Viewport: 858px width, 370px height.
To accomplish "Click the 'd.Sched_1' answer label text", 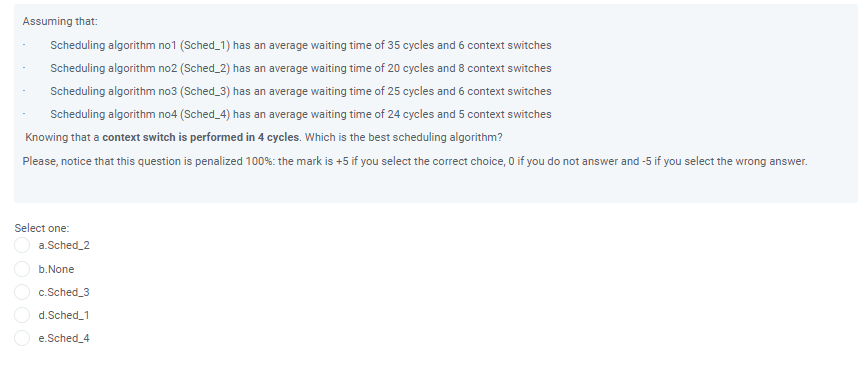I will tap(64, 315).
